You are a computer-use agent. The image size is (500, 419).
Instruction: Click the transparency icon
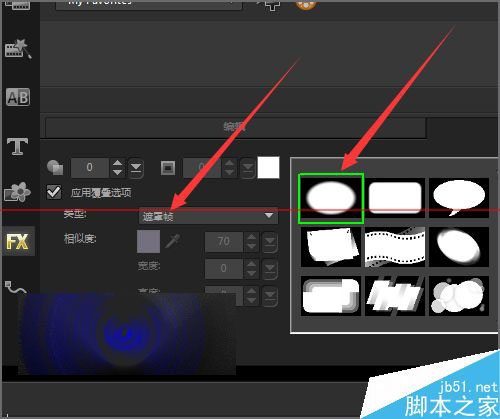coord(55,167)
